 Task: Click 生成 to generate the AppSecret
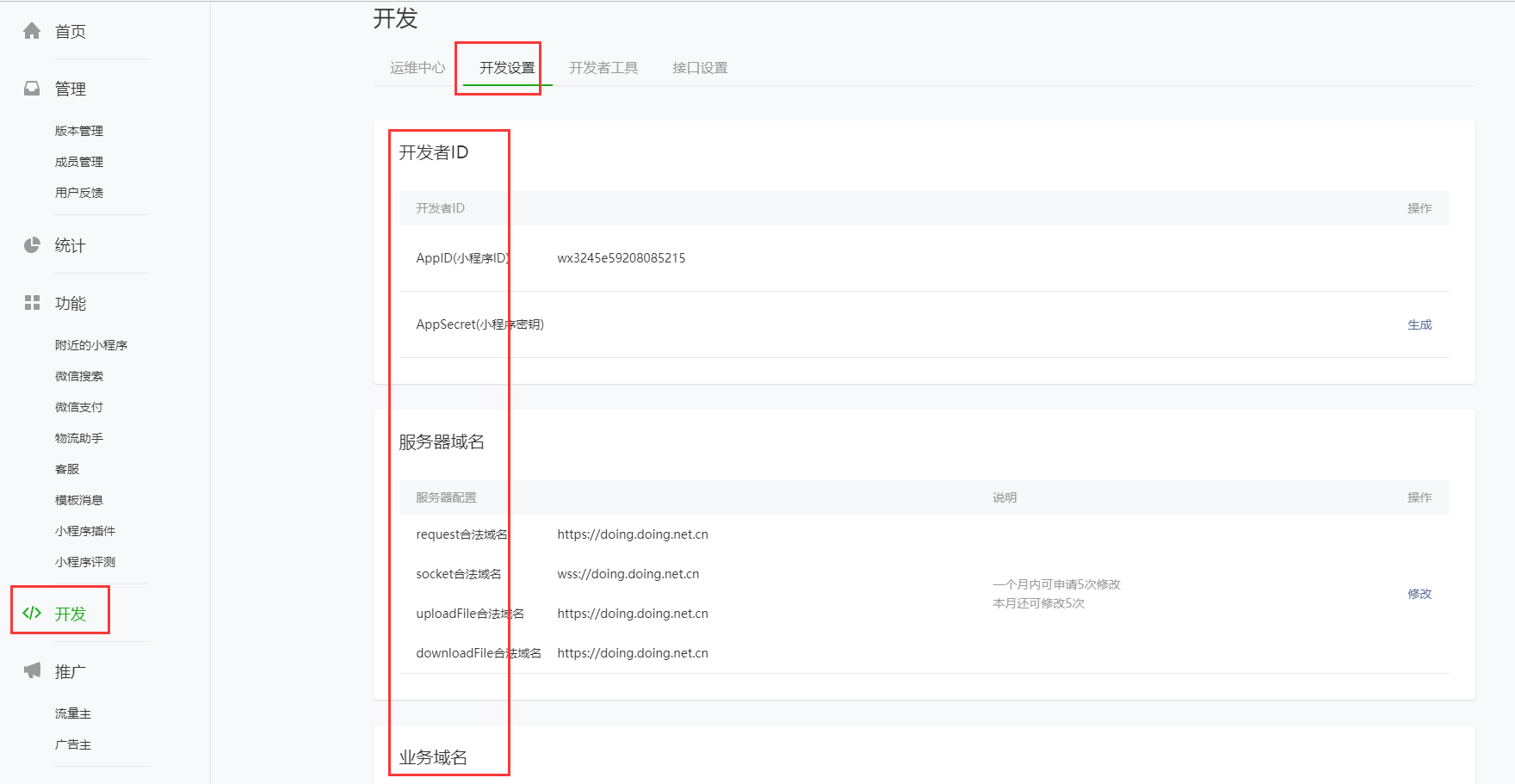[x=1419, y=324]
